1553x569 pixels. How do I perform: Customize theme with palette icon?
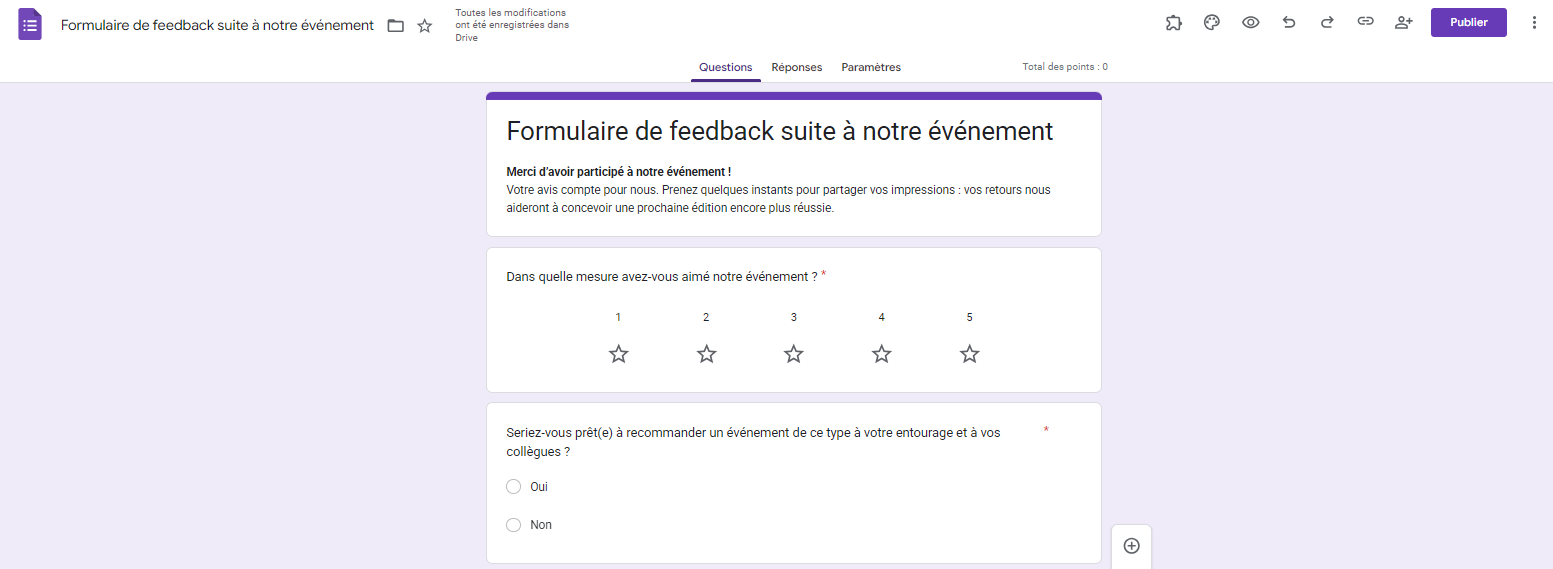click(1212, 22)
